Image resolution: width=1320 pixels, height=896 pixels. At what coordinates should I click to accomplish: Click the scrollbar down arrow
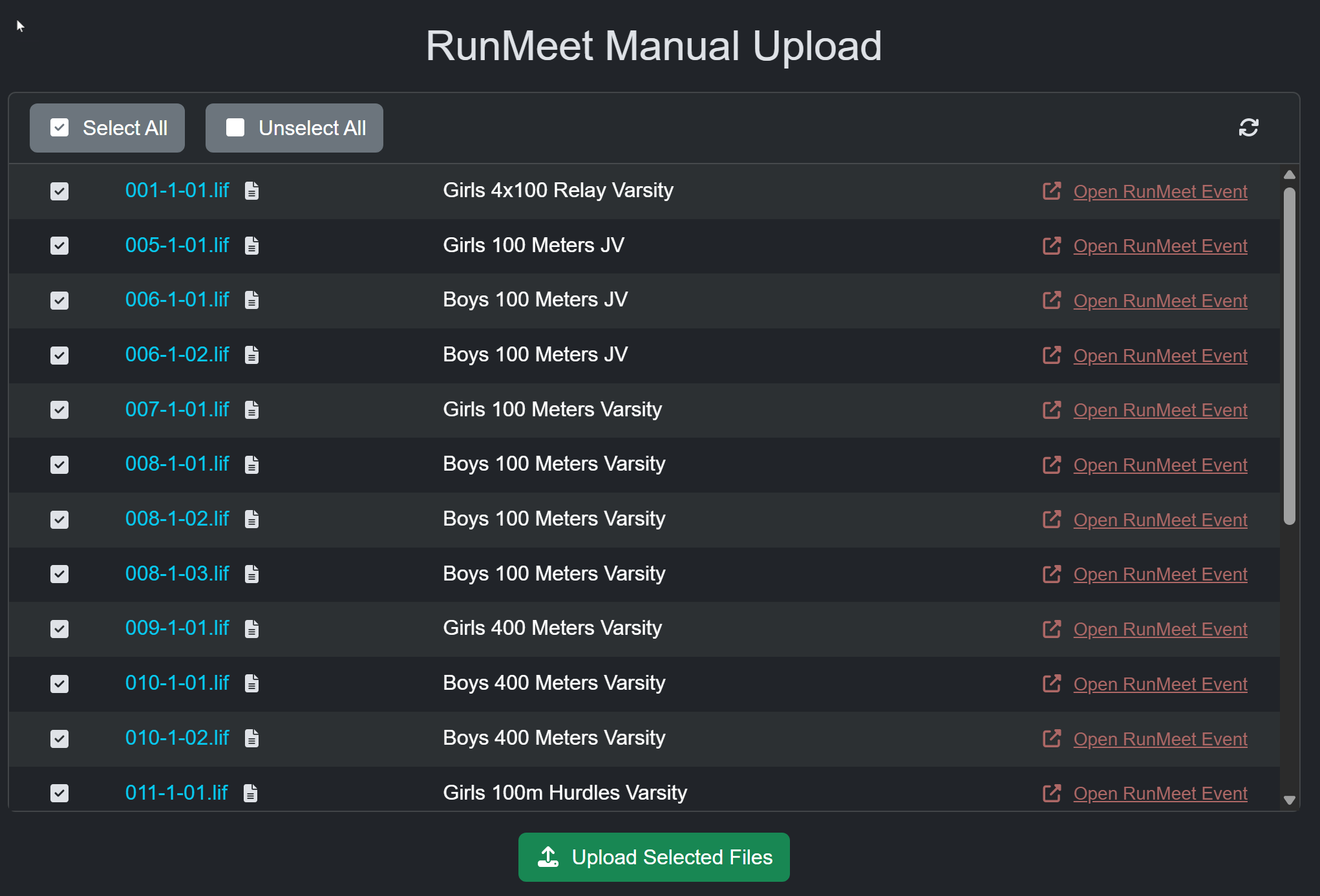point(1289,800)
